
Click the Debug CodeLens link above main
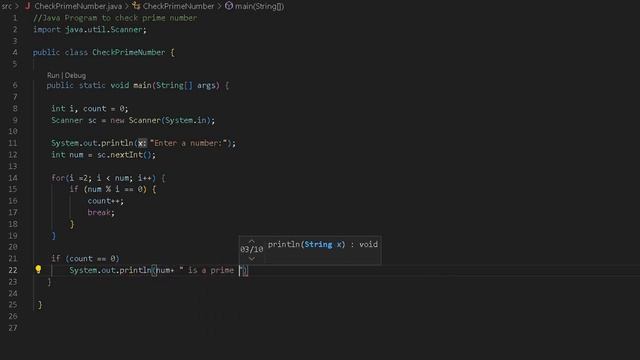(75, 76)
